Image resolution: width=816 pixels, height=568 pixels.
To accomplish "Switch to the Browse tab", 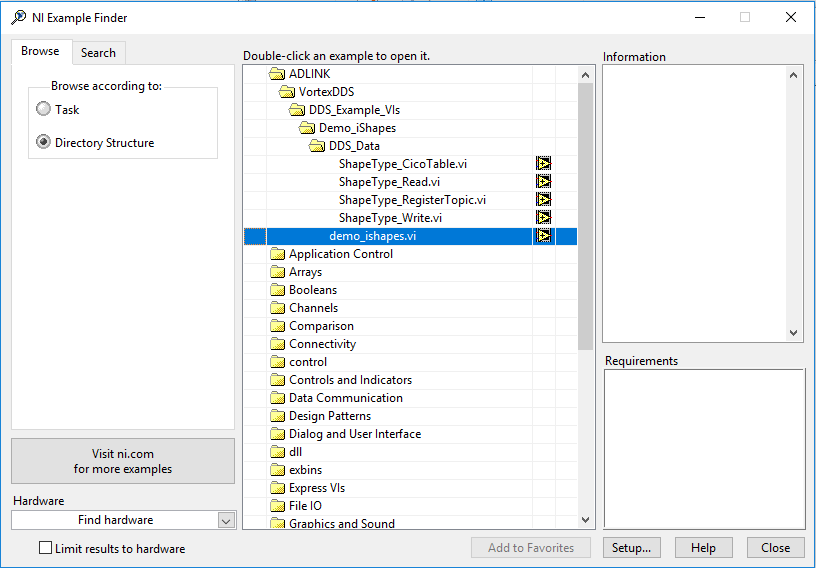I will pos(40,51).
